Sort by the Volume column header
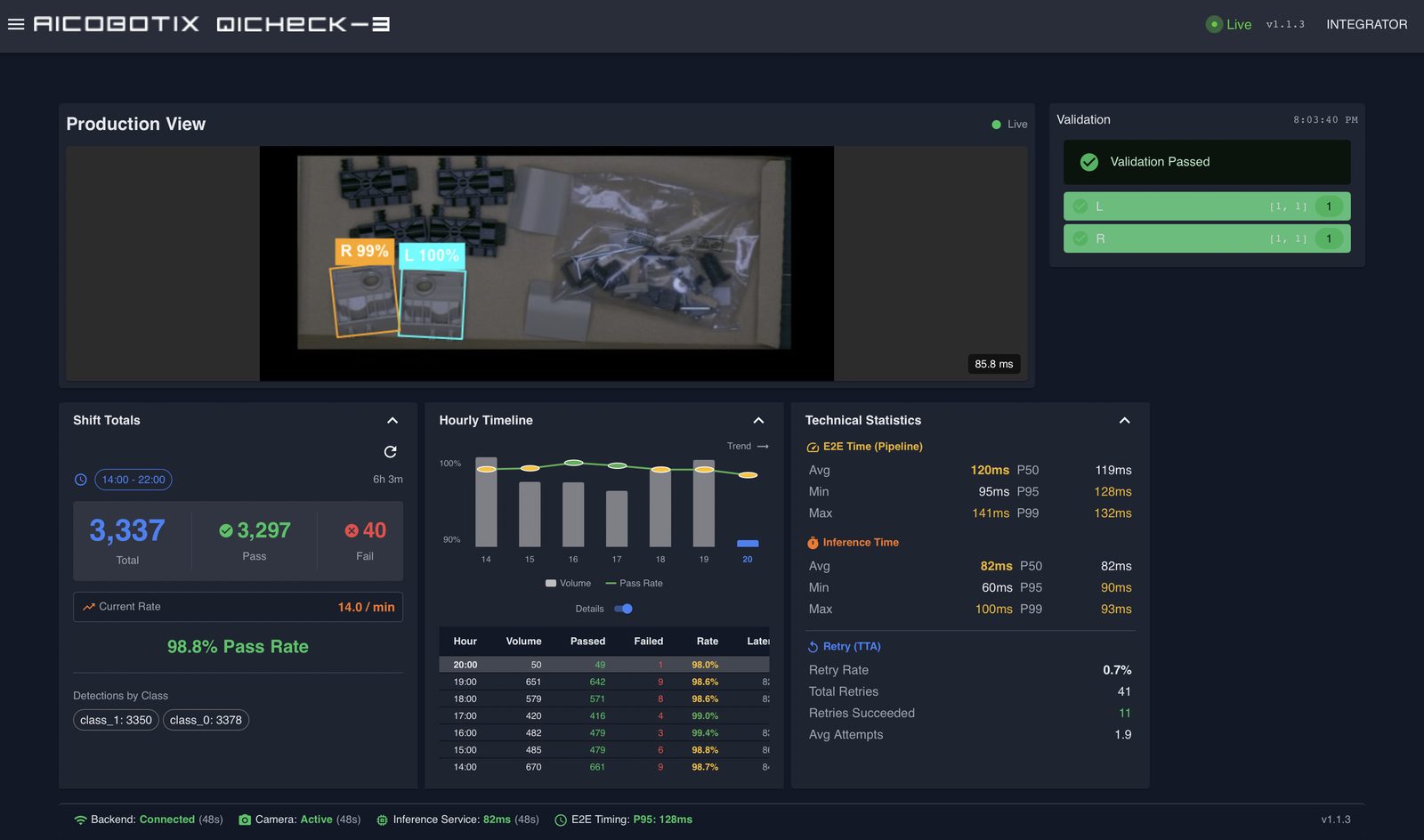The image size is (1424, 840). (523, 641)
